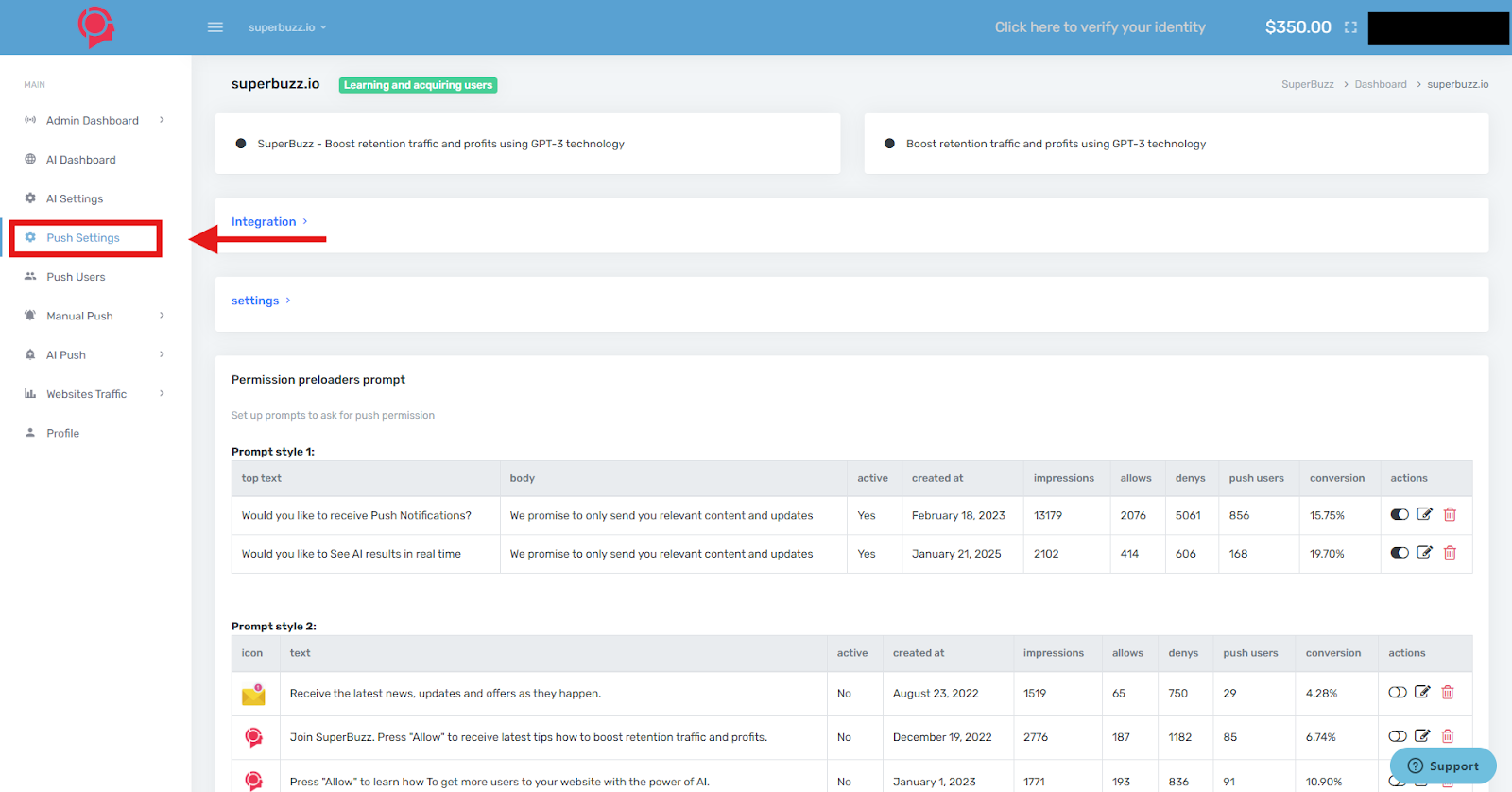Viewport: 1512px width, 792px height.
Task: Click 'Click here to verify your identity'
Action: point(1100,27)
